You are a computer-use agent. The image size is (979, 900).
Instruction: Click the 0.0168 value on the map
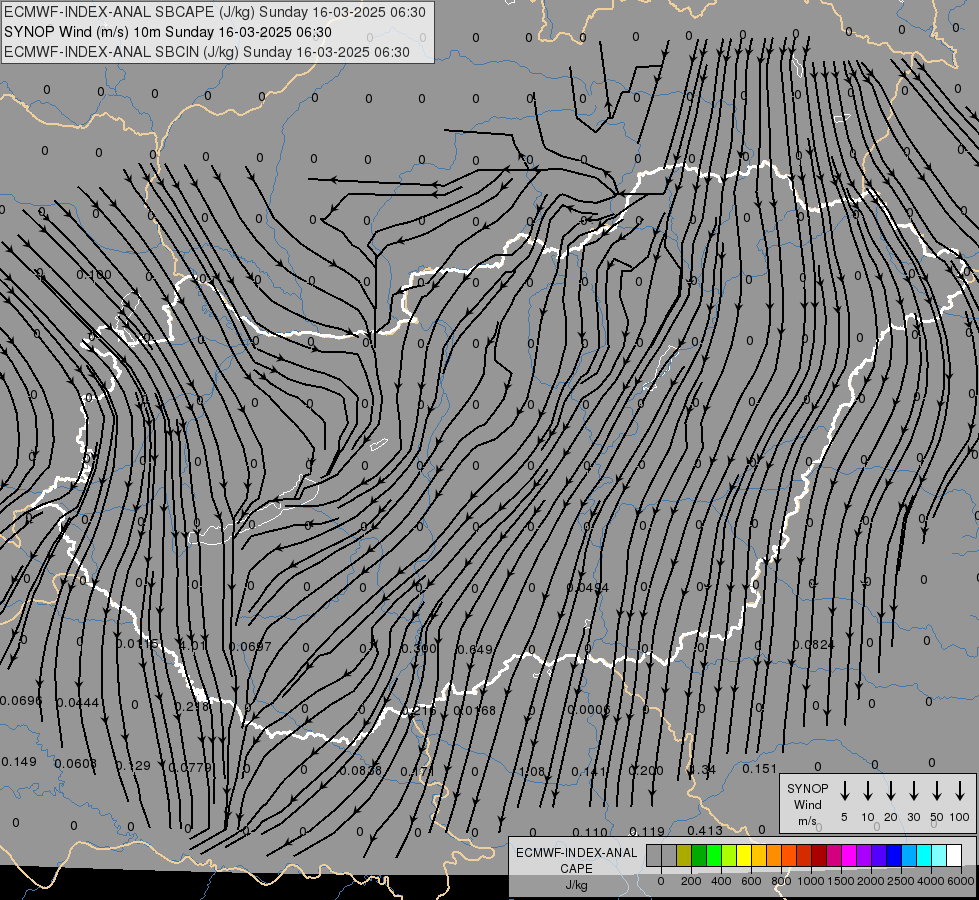coord(475,711)
